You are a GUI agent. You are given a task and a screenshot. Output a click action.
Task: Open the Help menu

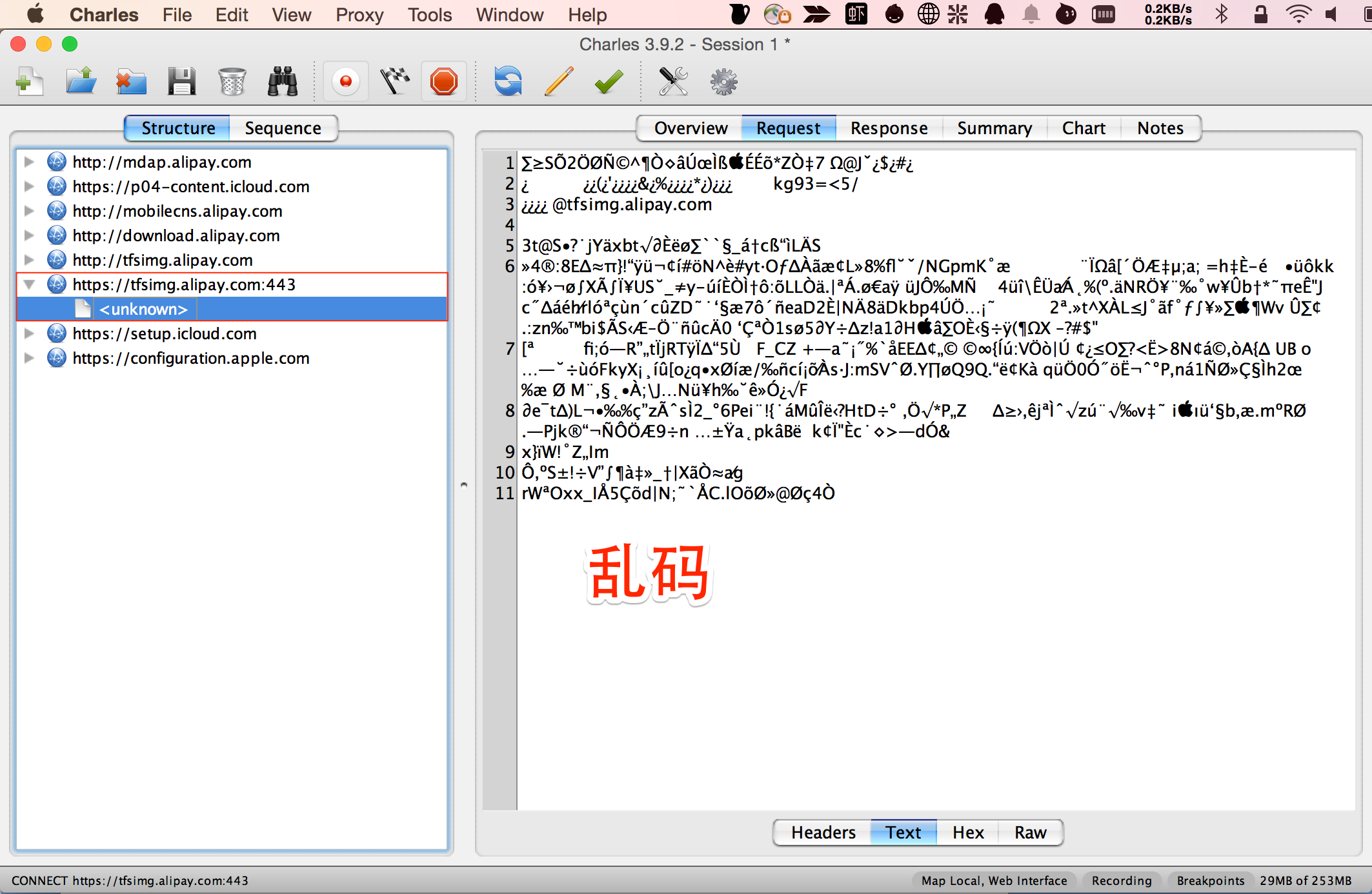pos(587,14)
